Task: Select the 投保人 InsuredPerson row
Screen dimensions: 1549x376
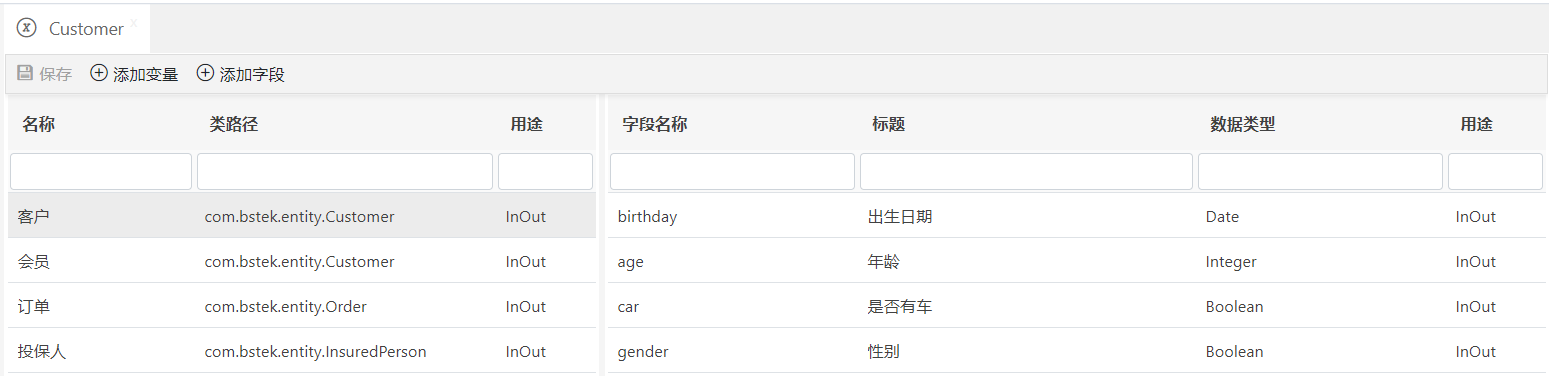Action: point(302,351)
